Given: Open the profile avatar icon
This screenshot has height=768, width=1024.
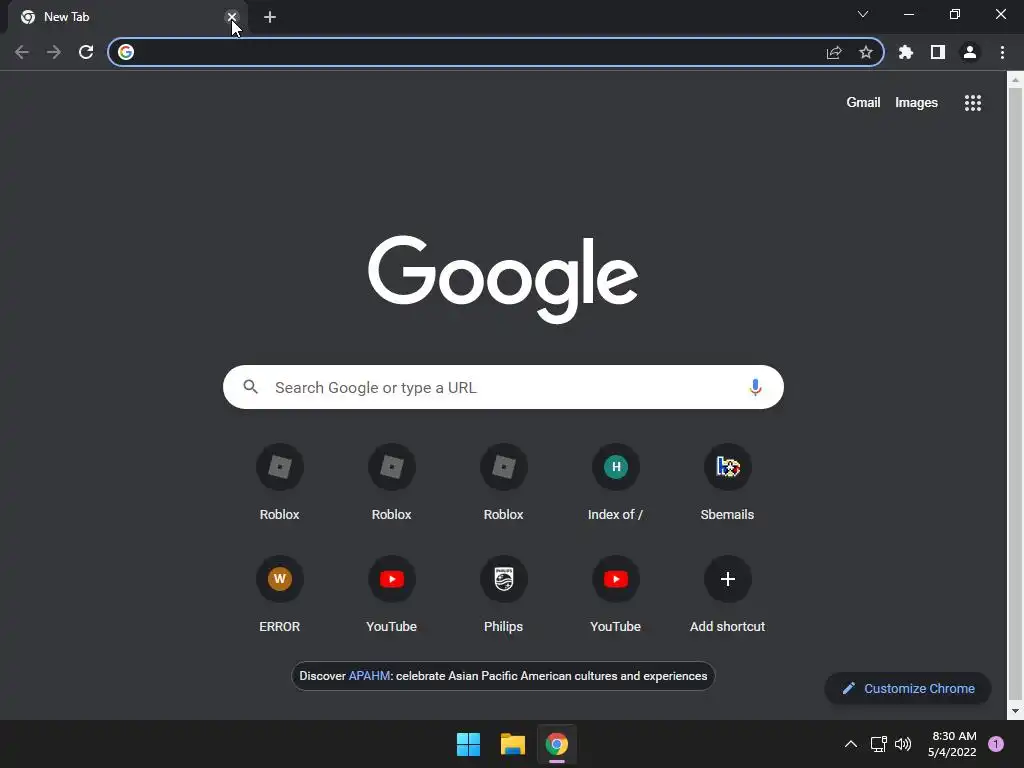Looking at the screenshot, I should (x=970, y=52).
